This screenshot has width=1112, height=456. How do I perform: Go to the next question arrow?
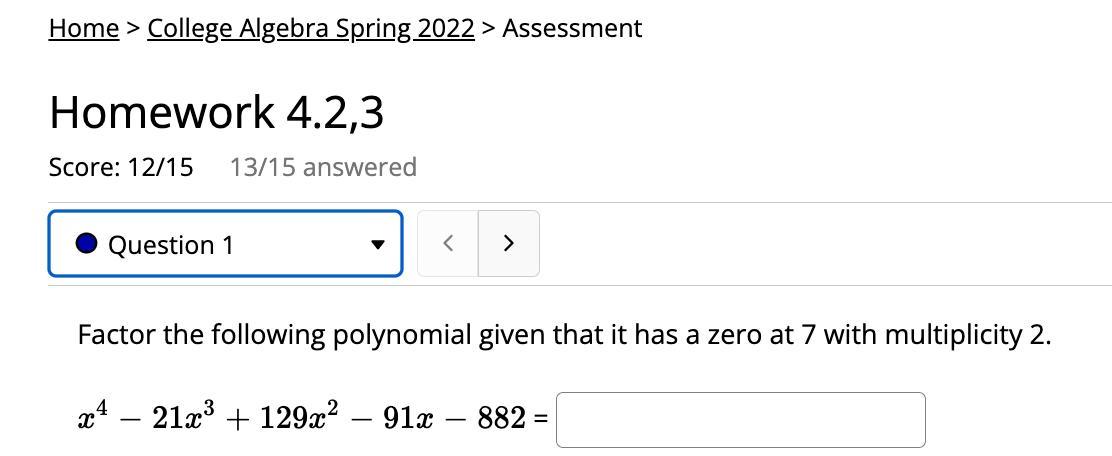508,243
